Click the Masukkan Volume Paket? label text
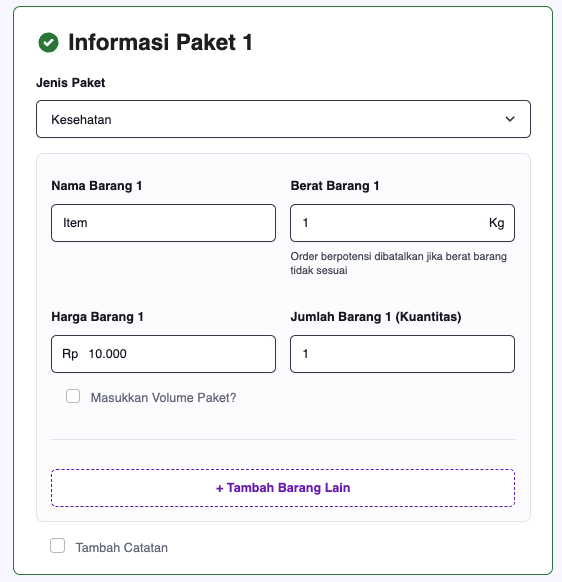 point(164,398)
